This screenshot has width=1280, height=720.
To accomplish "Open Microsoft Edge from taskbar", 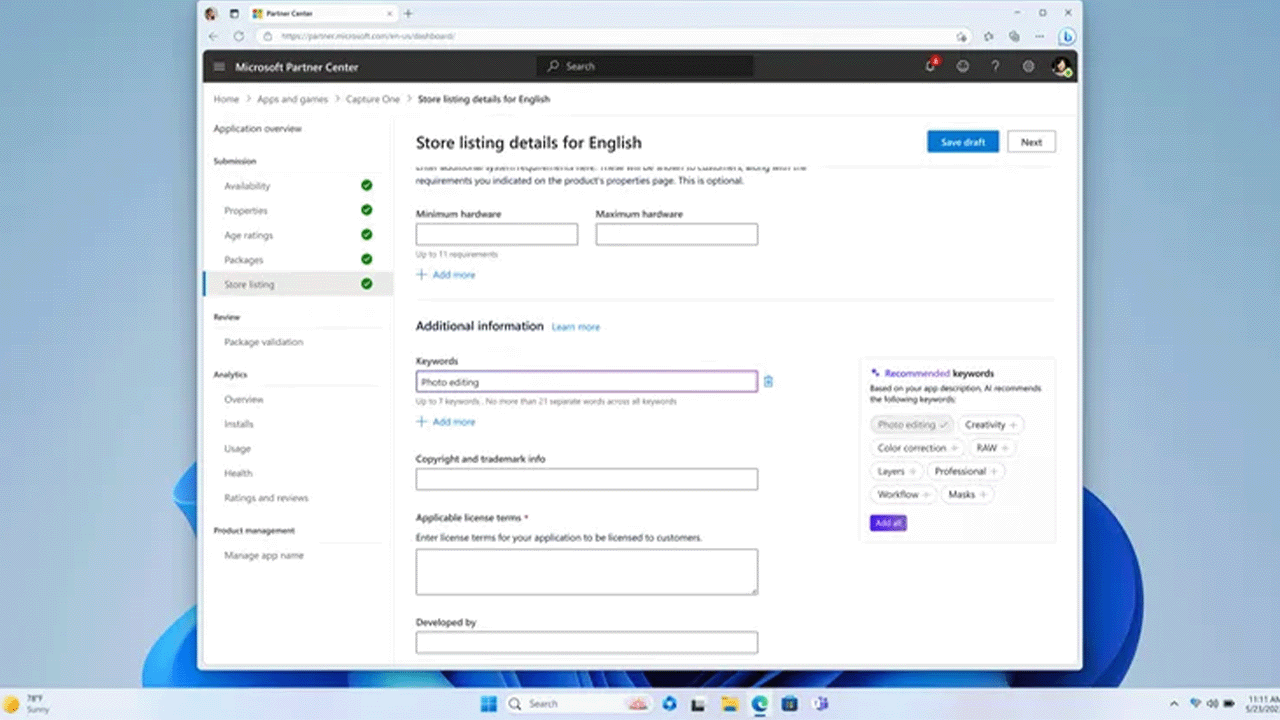I will (760, 704).
